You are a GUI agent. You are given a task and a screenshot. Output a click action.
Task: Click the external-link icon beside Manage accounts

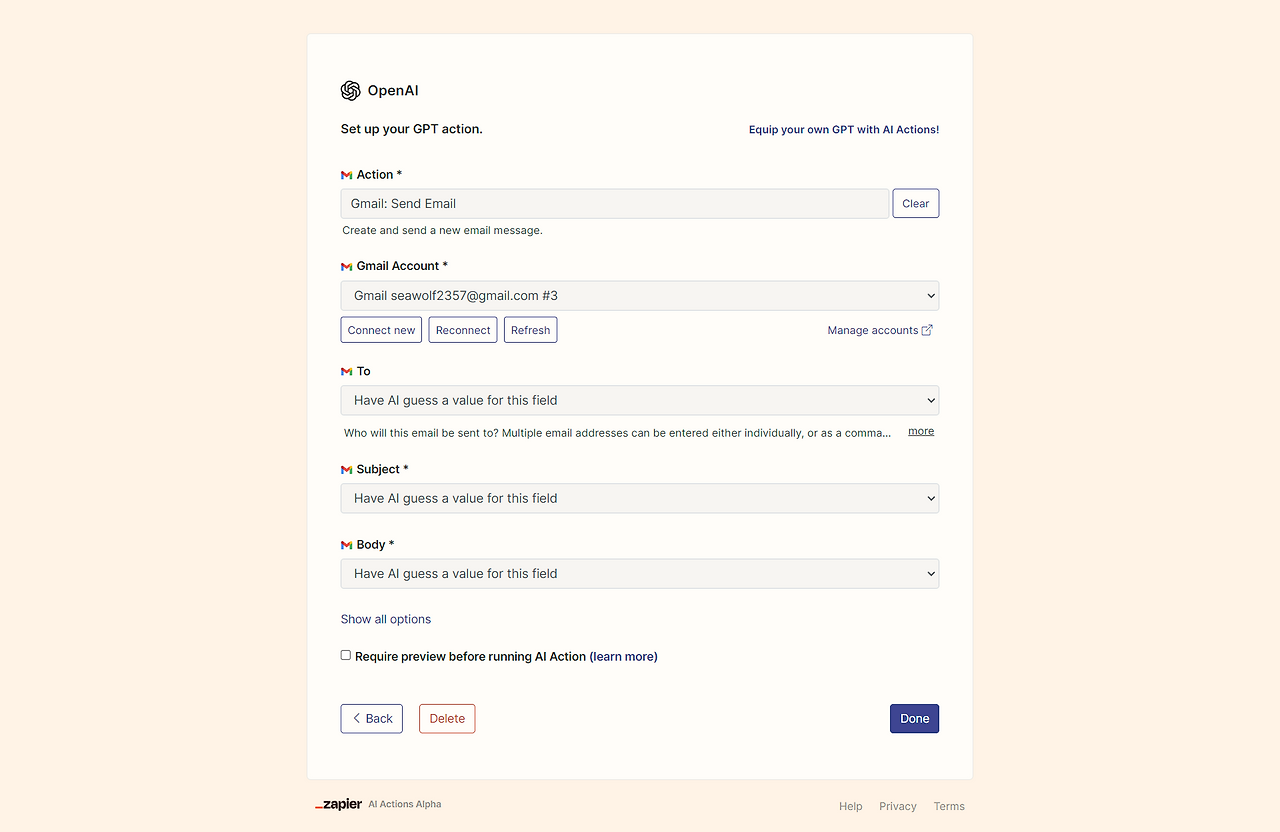coord(927,329)
